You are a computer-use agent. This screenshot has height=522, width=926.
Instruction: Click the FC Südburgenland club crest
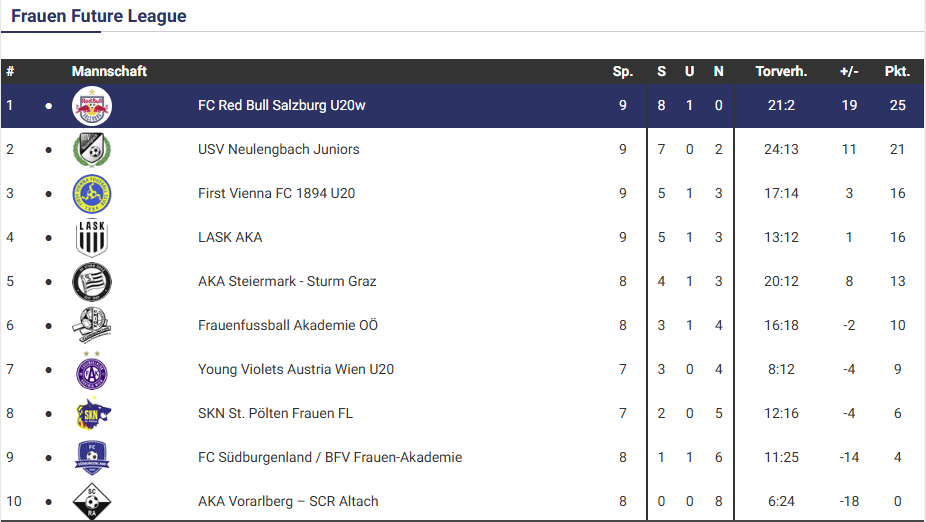tap(92, 458)
